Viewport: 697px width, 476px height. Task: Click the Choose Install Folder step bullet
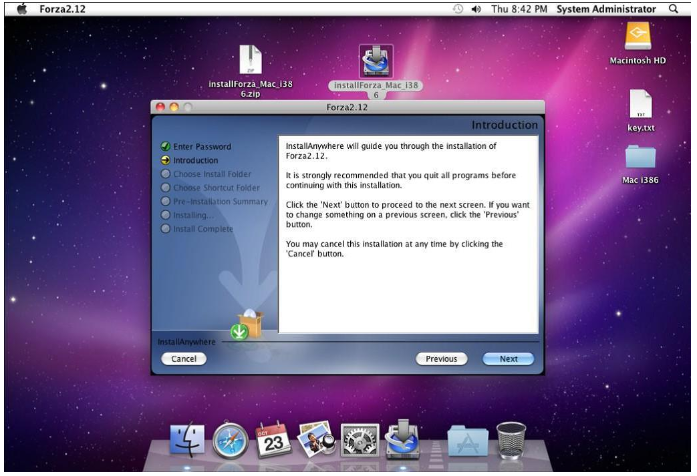[165, 174]
